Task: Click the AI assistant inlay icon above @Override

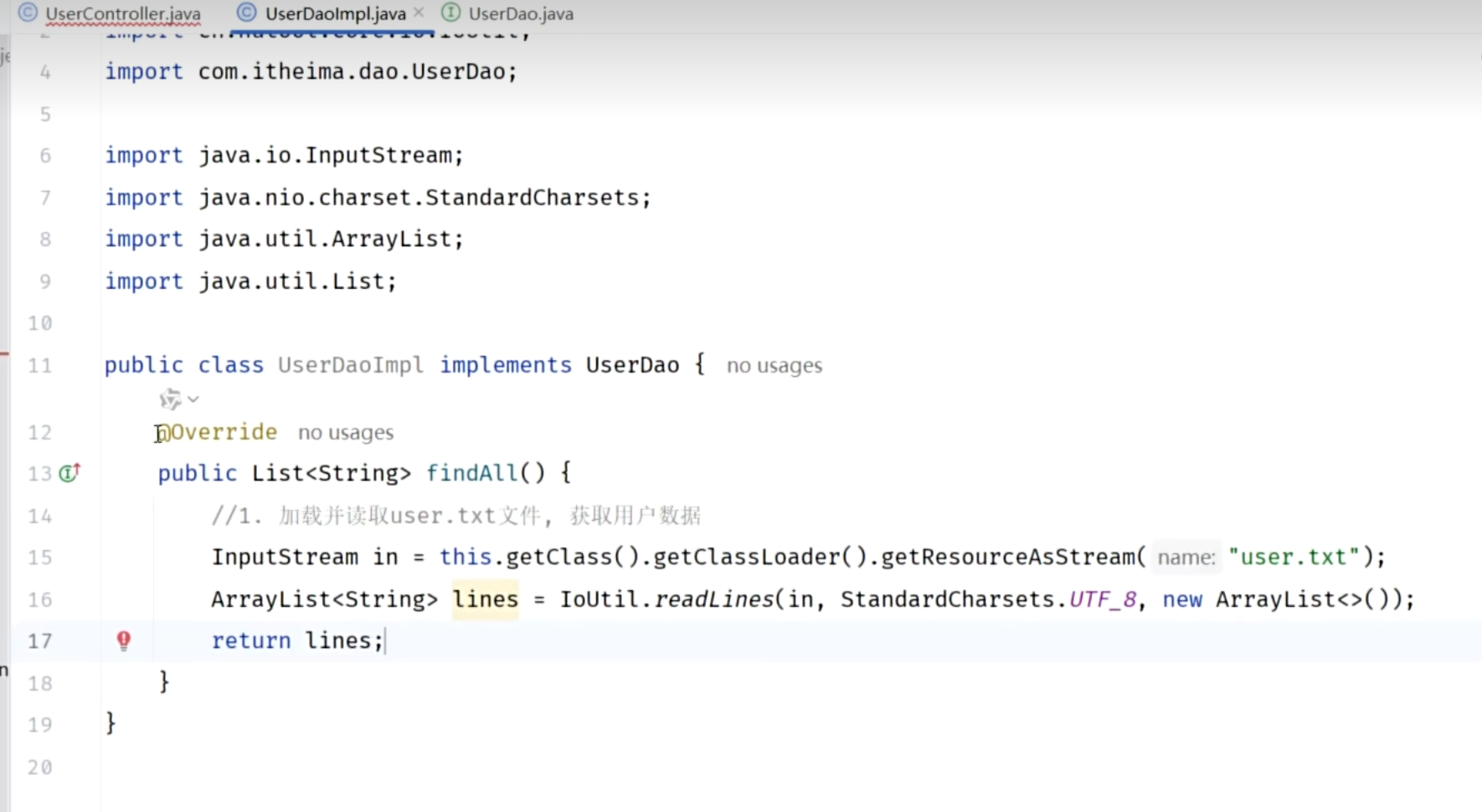Action: click(x=170, y=399)
